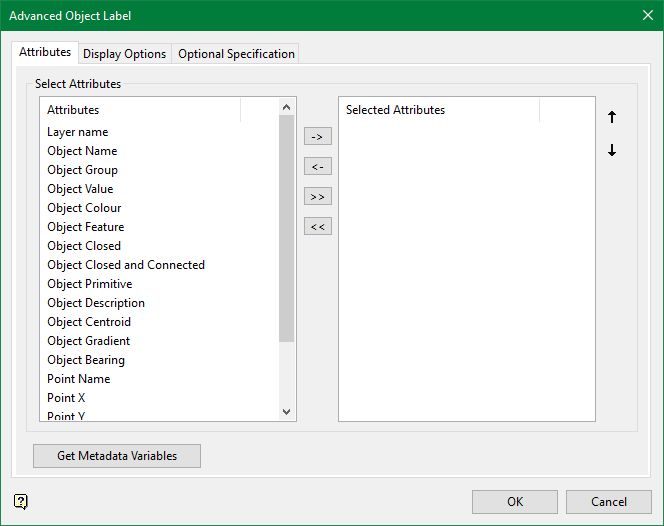Open the Optional Specification tab
Screen dimensions: 664x526
(x=236, y=54)
